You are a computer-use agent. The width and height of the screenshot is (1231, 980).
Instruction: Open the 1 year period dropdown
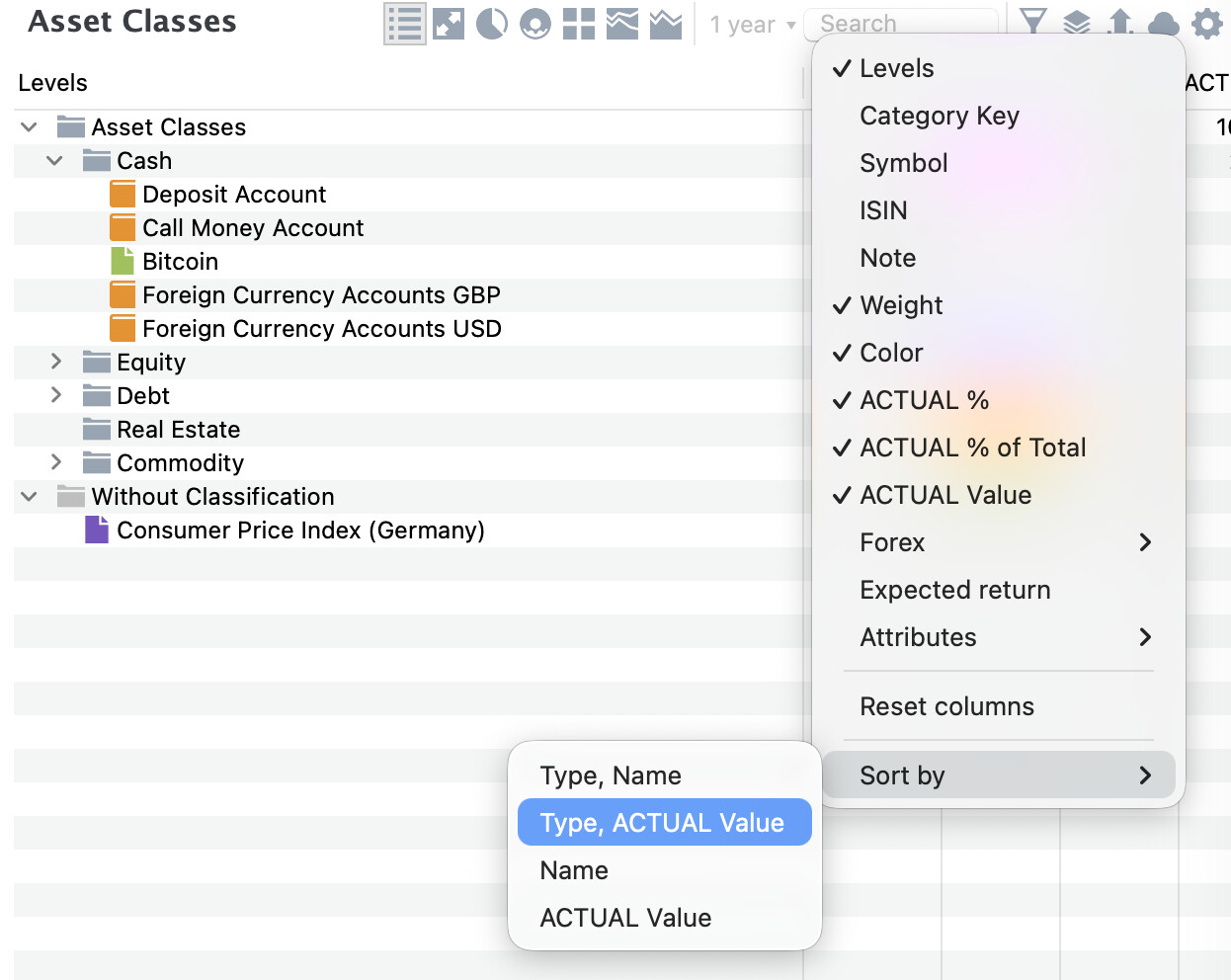752,25
